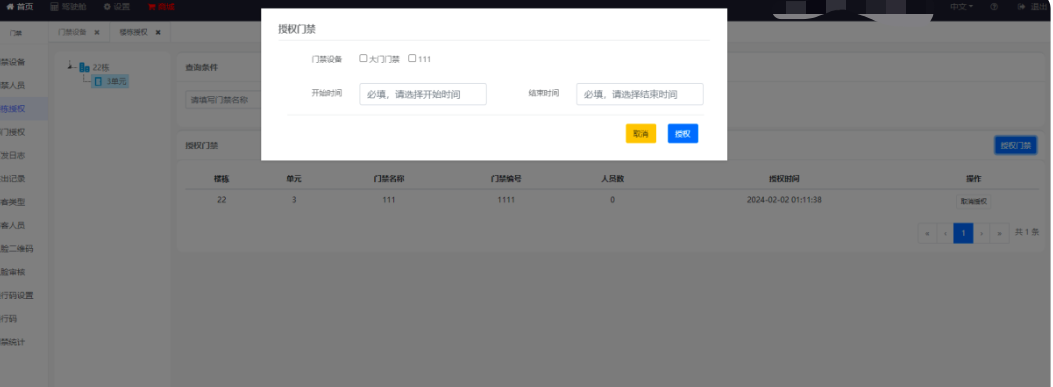Open 设置 gear in top navigation
Image resolution: width=1053 pixels, height=387 pixels.
[x=117, y=7]
